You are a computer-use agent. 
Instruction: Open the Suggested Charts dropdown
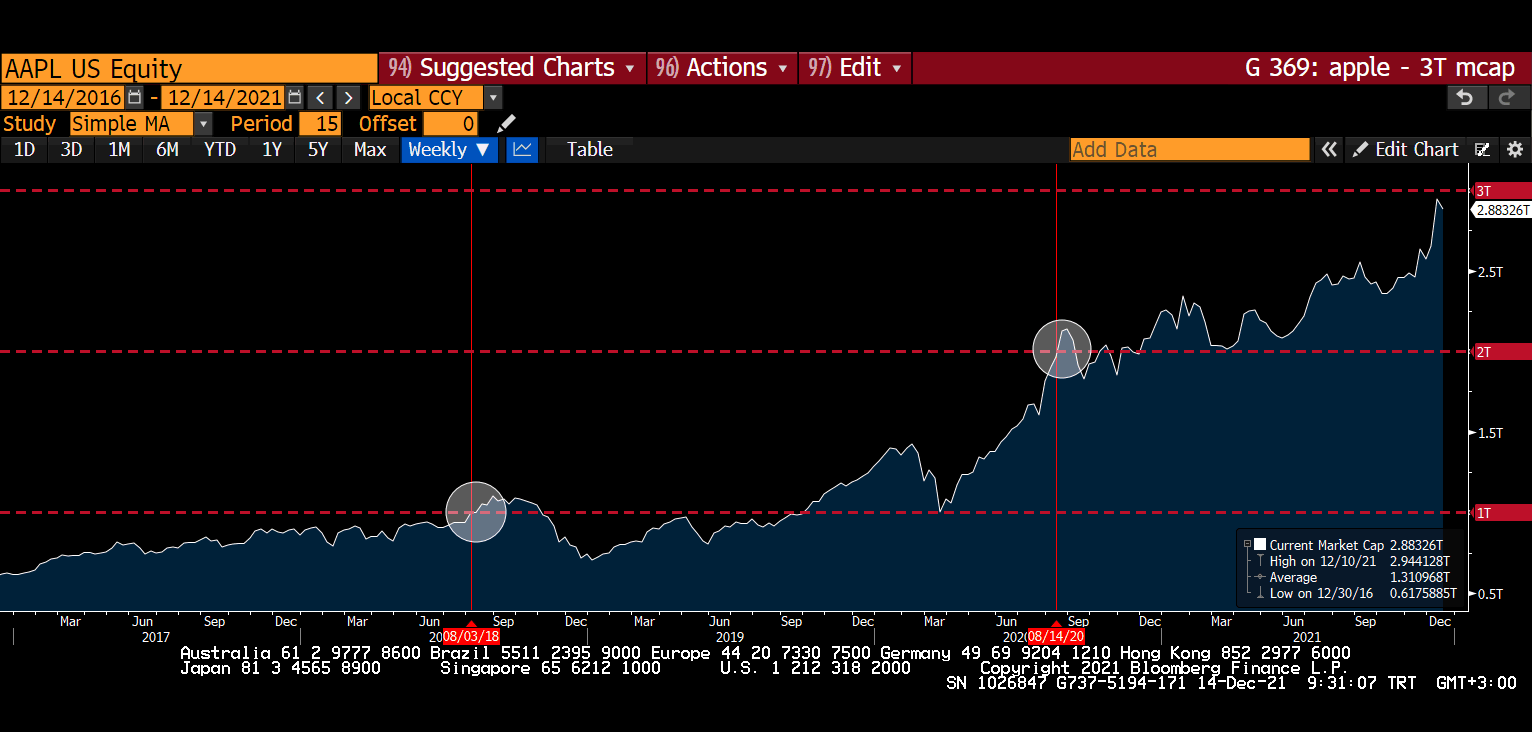click(x=512, y=67)
